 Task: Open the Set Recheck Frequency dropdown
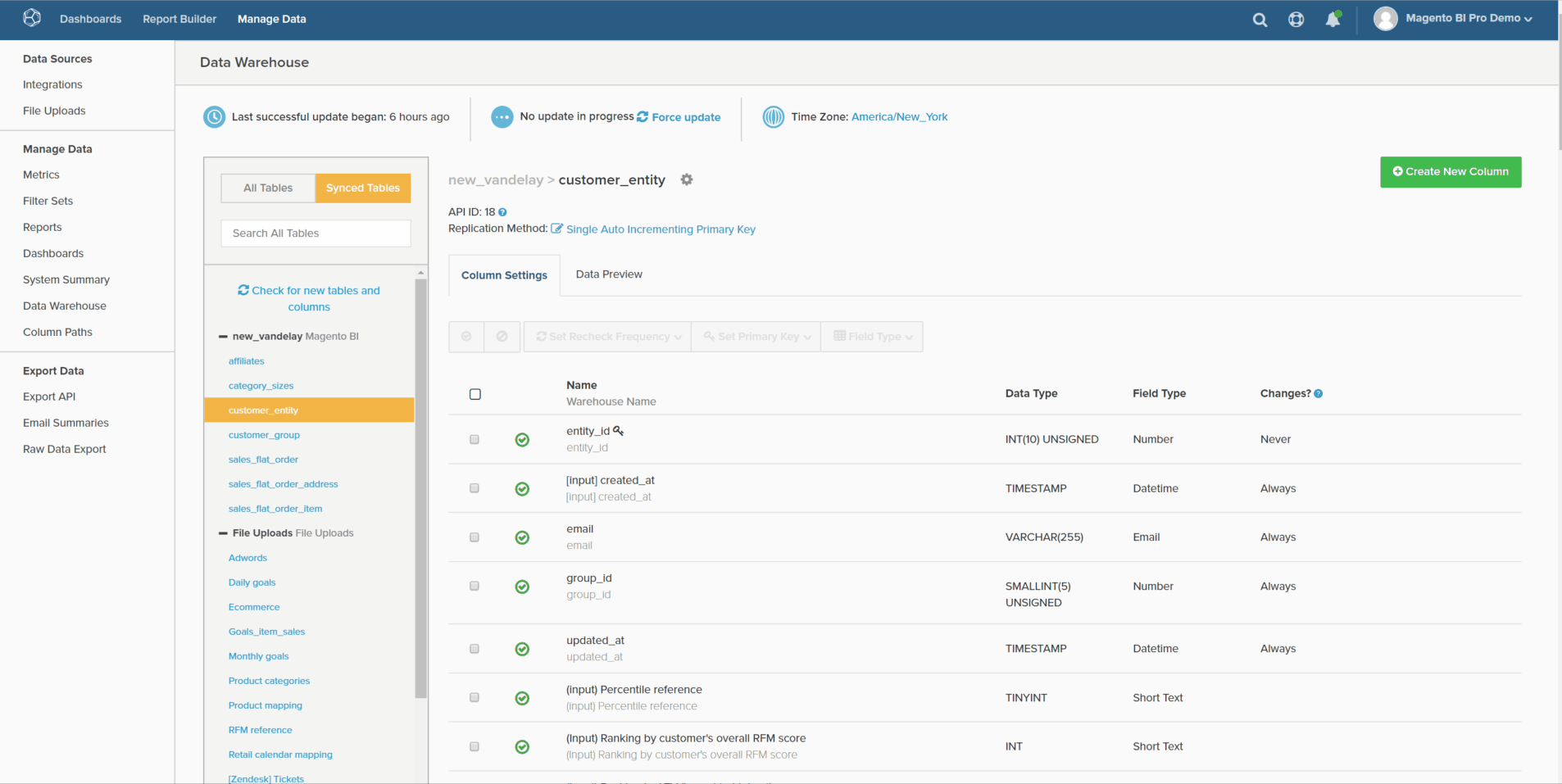click(x=608, y=337)
